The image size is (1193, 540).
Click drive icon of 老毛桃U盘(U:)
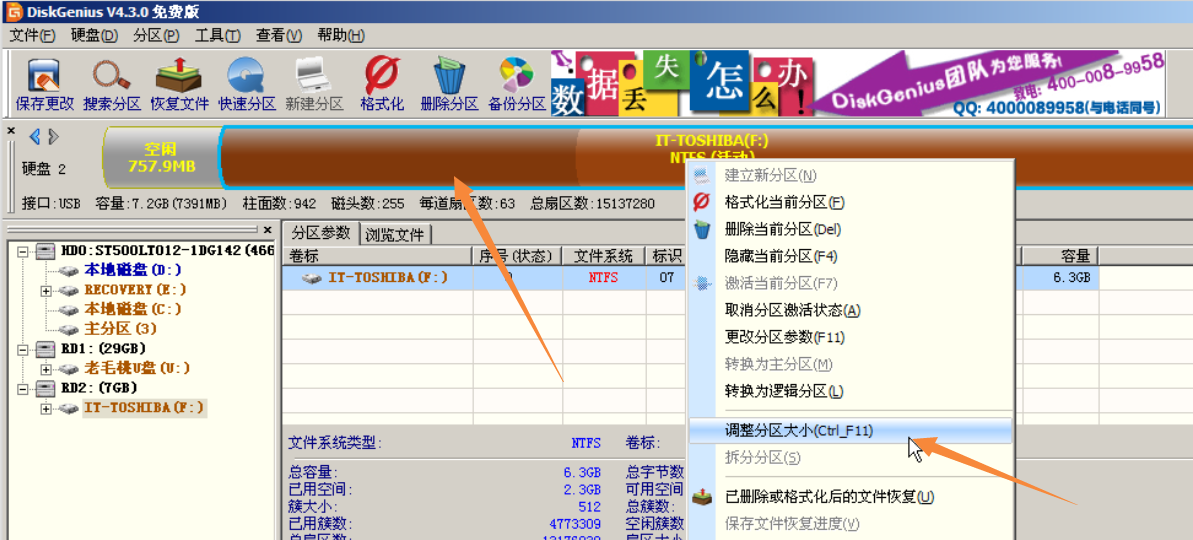coord(69,369)
